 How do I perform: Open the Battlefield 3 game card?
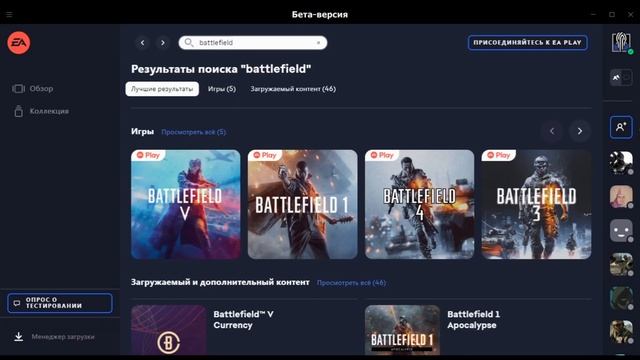(x=536, y=204)
